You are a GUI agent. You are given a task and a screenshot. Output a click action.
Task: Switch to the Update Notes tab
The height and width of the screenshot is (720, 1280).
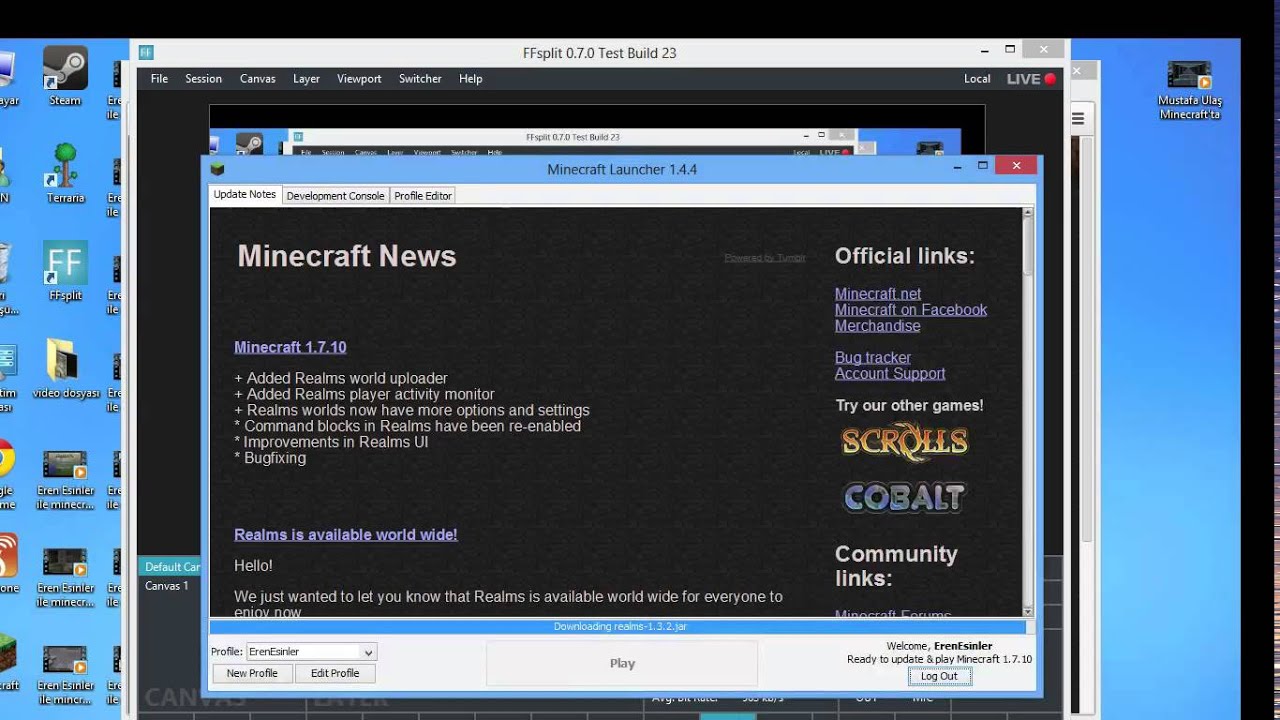[245, 195]
